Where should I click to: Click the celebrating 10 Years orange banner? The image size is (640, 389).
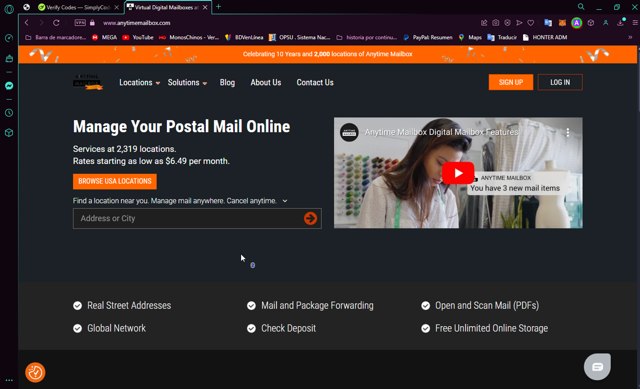(328, 54)
